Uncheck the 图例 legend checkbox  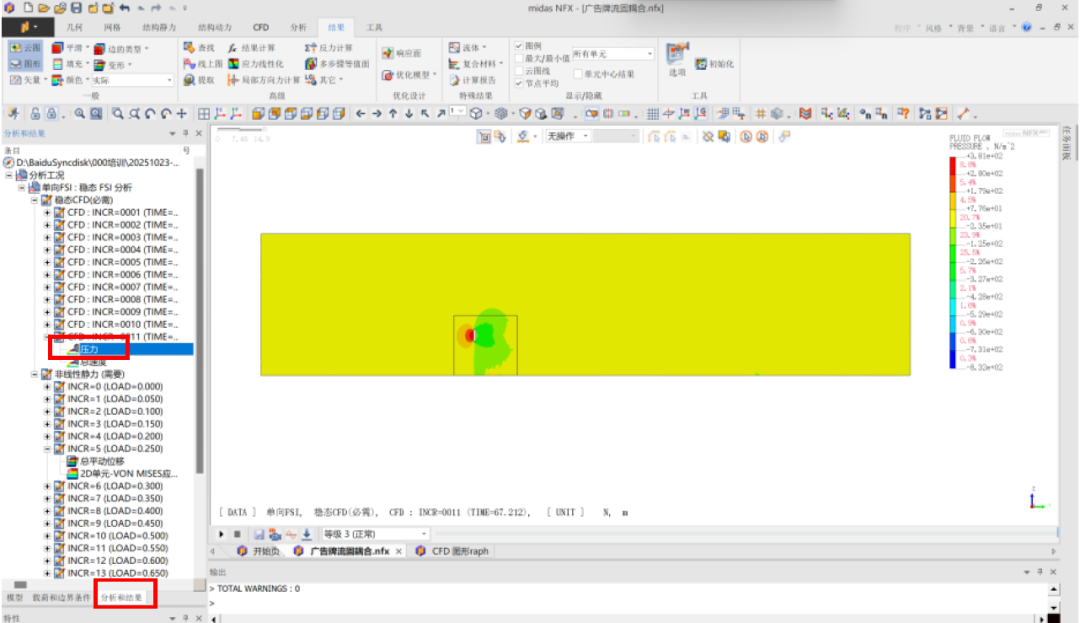pyautogui.click(x=518, y=46)
